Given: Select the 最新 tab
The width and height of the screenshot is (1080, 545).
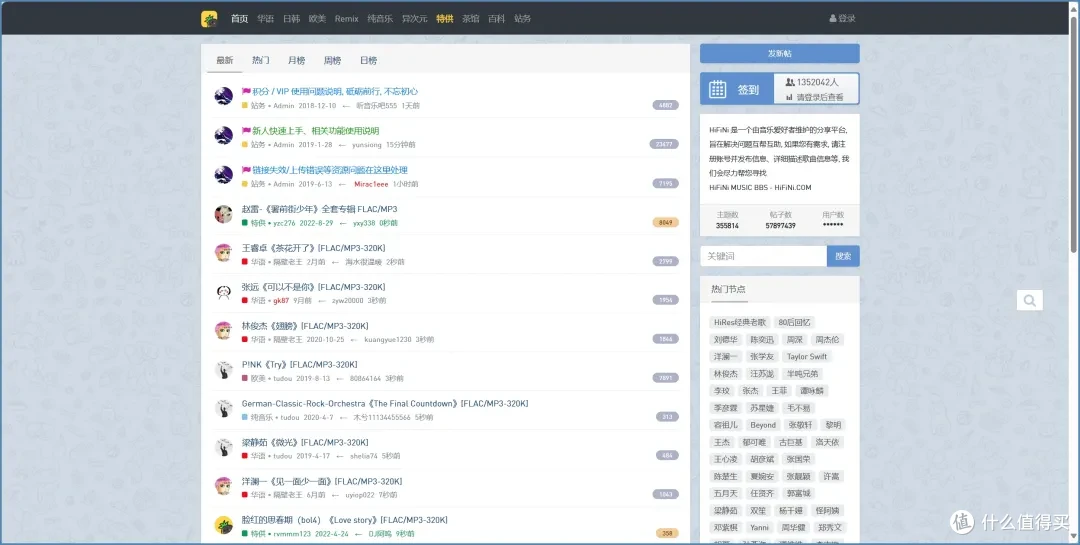Looking at the screenshot, I should [x=225, y=61].
